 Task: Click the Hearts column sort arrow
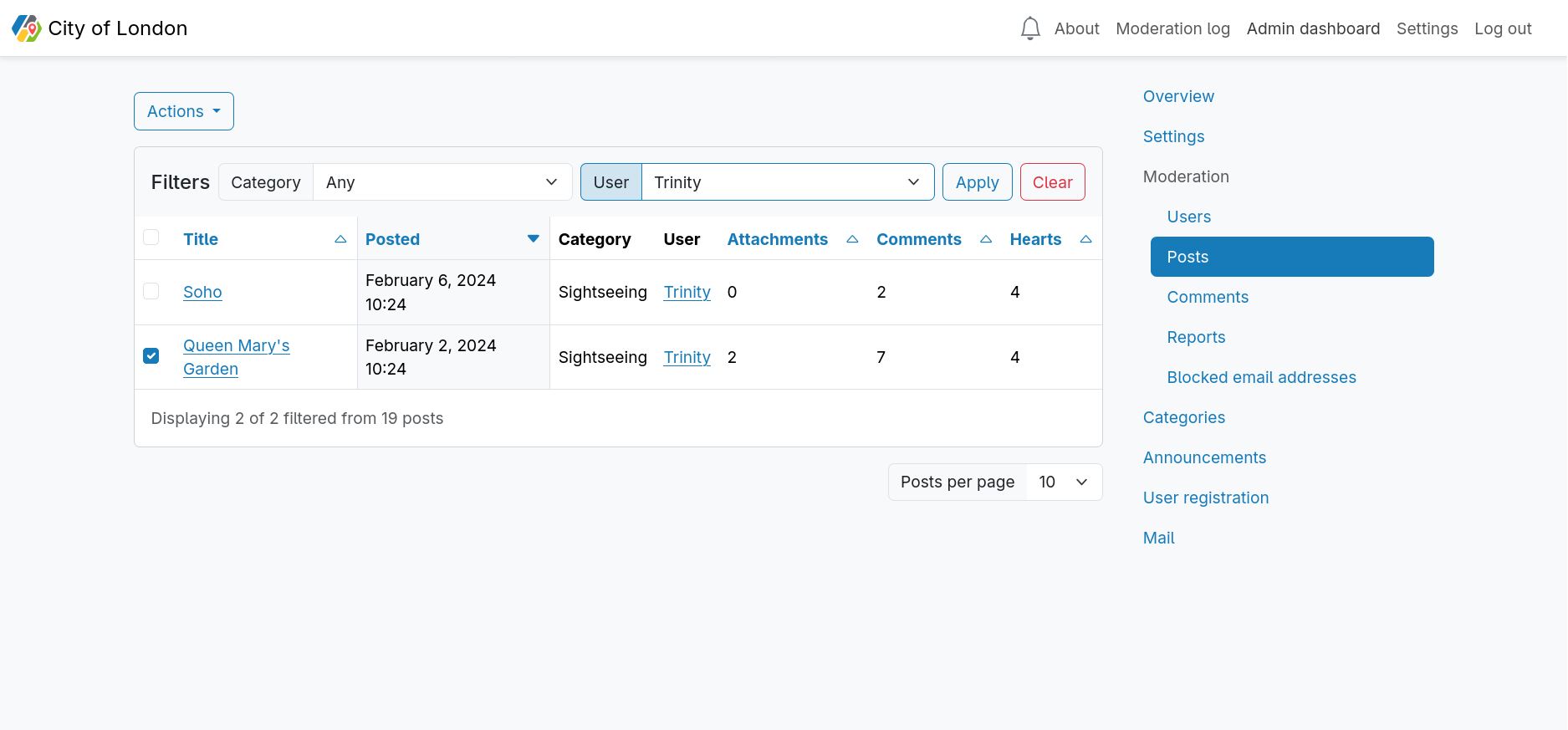pyautogui.click(x=1085, y=239)
